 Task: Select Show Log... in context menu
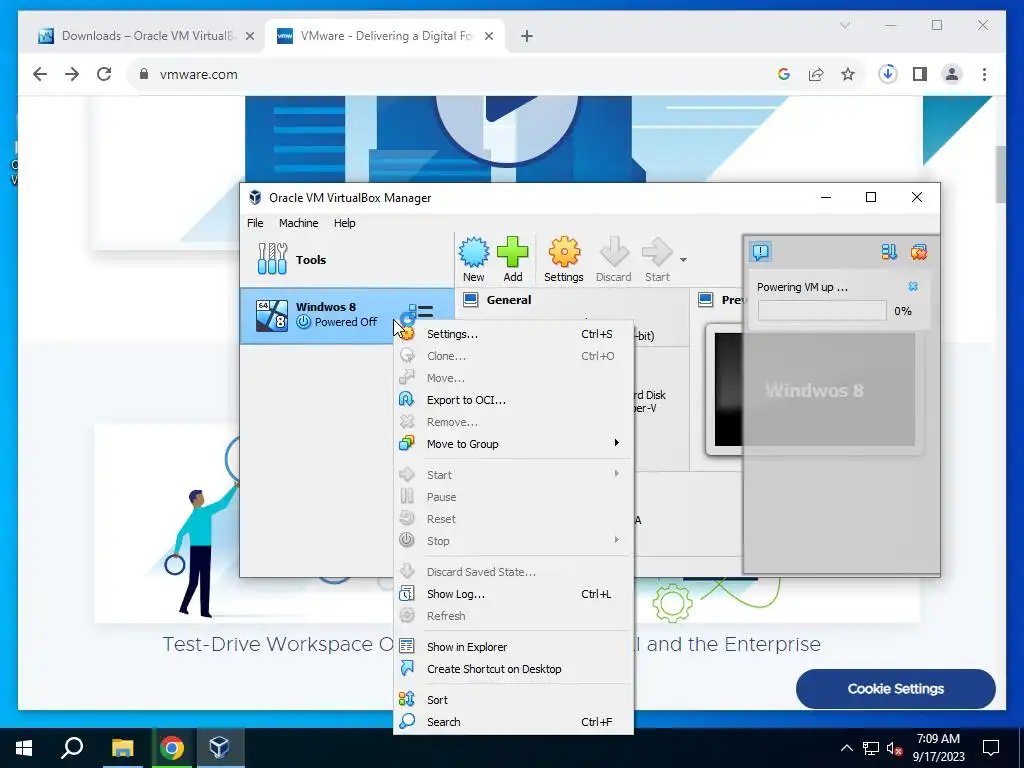[513, 594]
